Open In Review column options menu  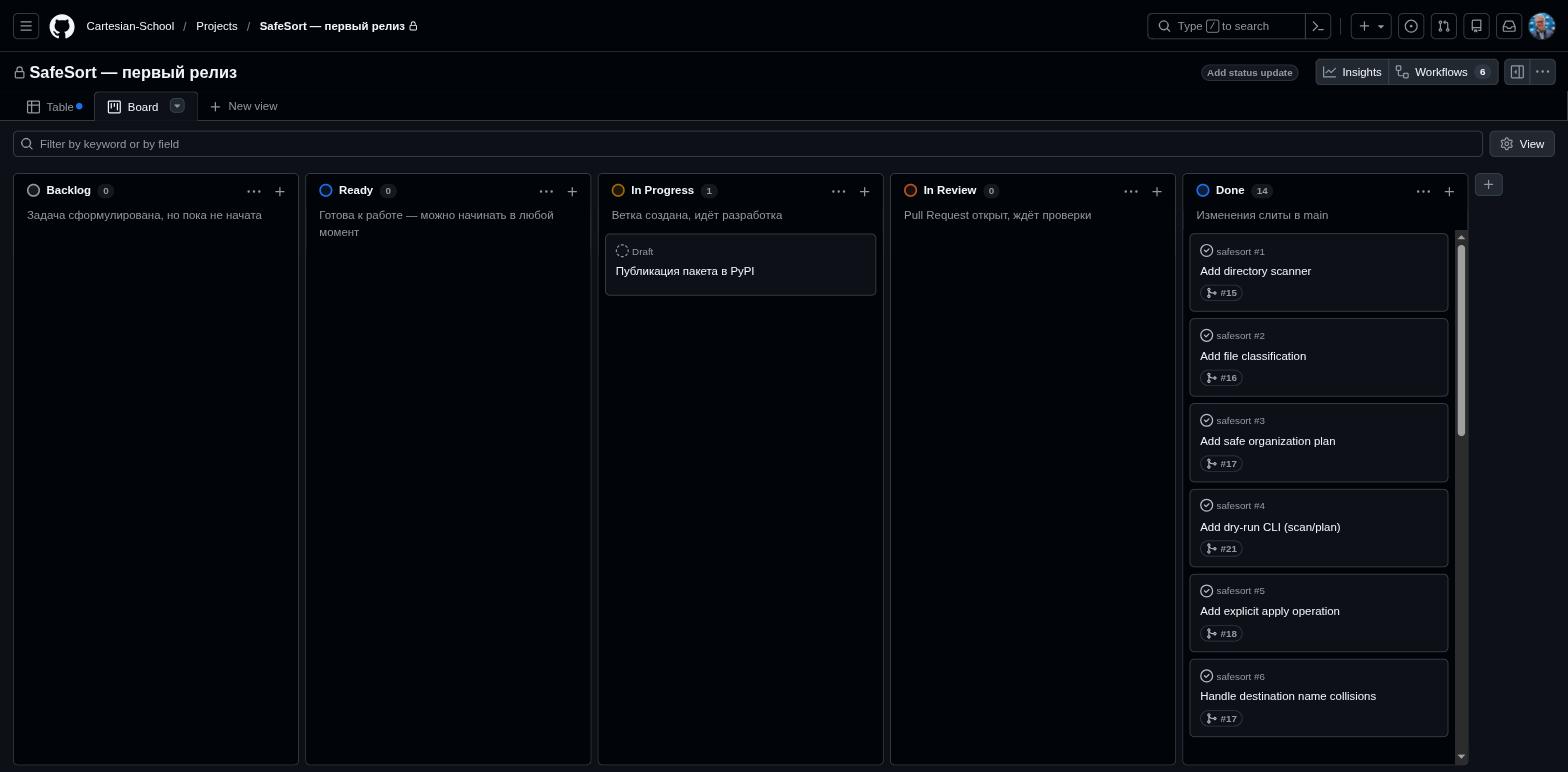1131,191
